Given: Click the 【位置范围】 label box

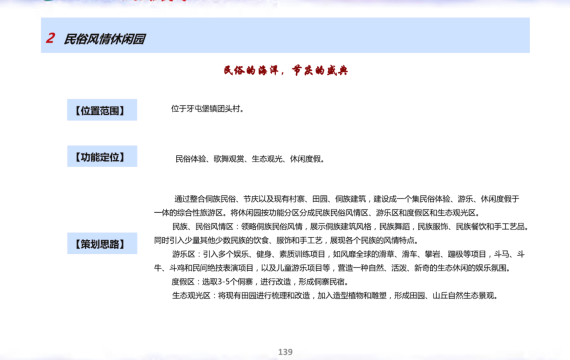Looking at the screenshot, I should pos(102,110).
